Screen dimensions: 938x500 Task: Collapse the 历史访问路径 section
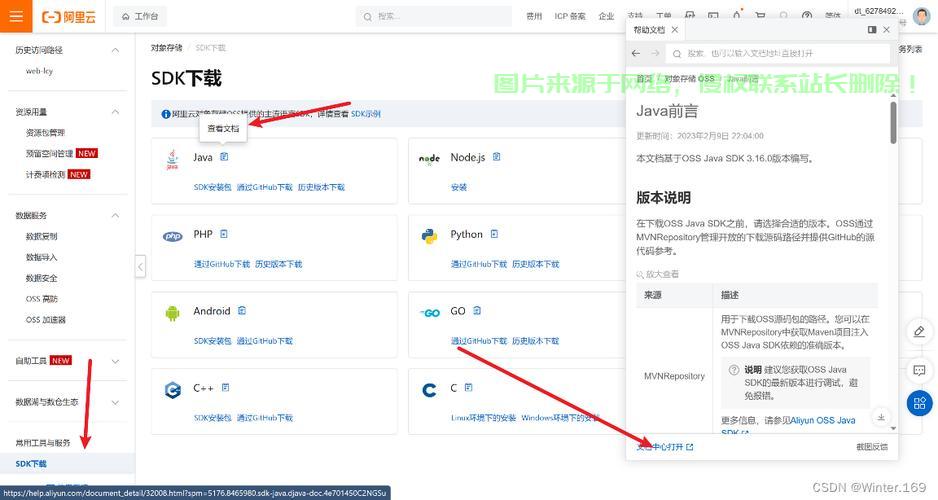pos(115,50)
